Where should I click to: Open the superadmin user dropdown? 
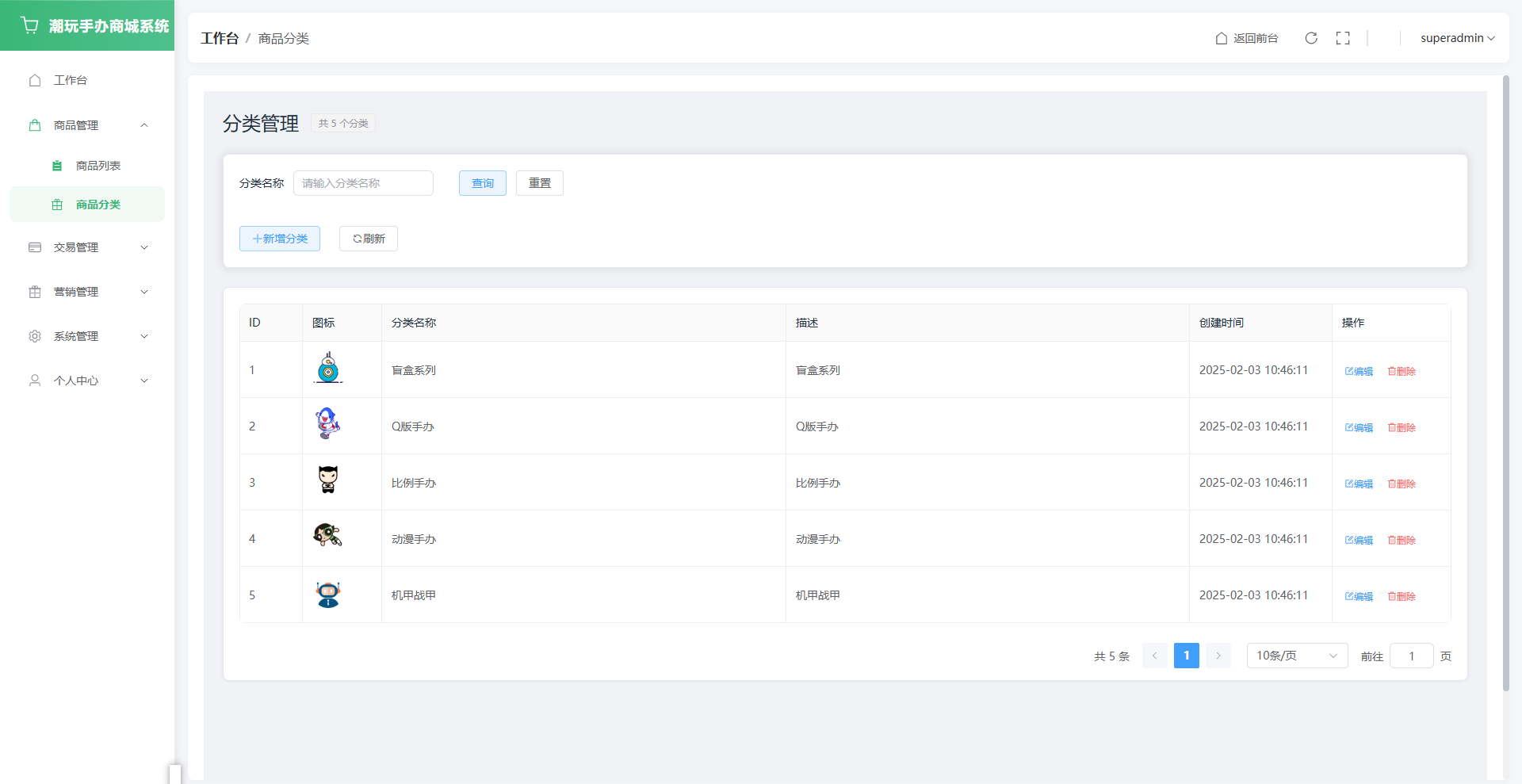pos(1457,38)
